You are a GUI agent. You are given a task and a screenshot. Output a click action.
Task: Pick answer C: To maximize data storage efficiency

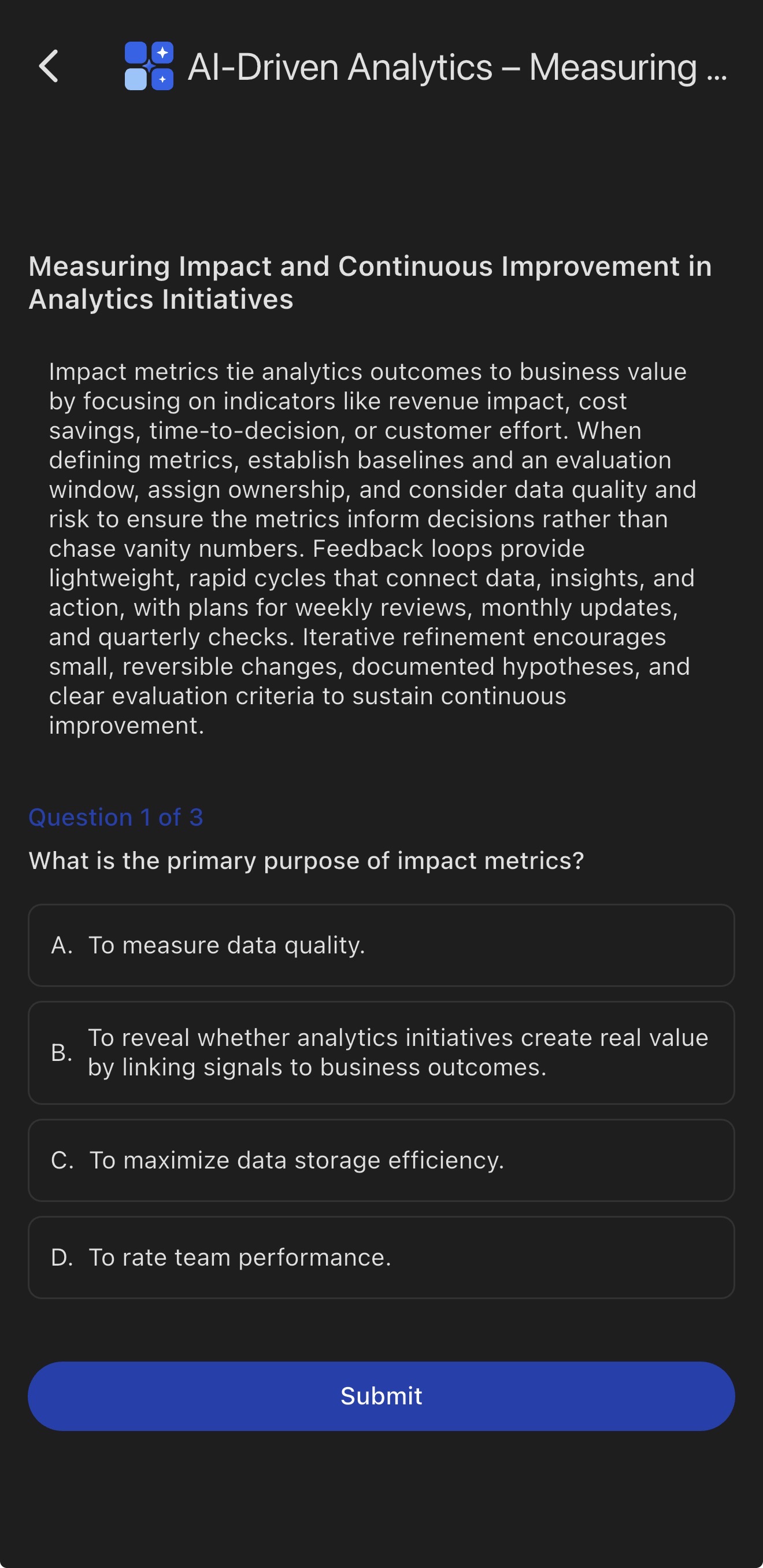(381, 1160)
